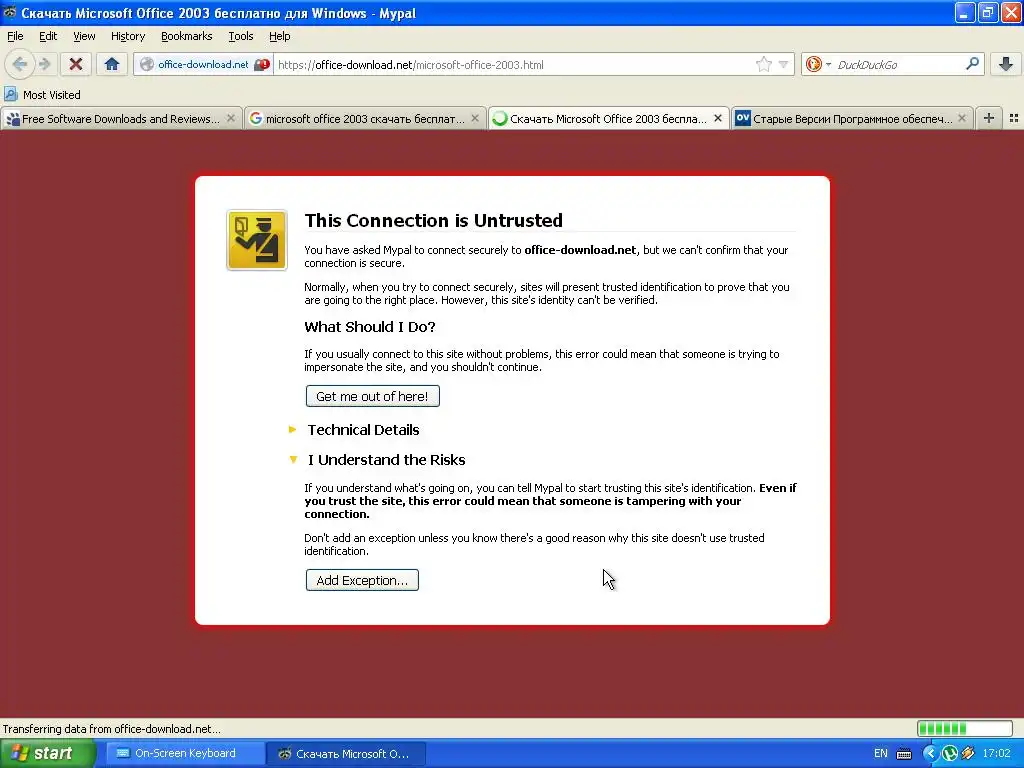This screenshot has width=1024, height=768.
Task: Open the Most Visited bookmarks folder
Action: (x=42, y=95)
